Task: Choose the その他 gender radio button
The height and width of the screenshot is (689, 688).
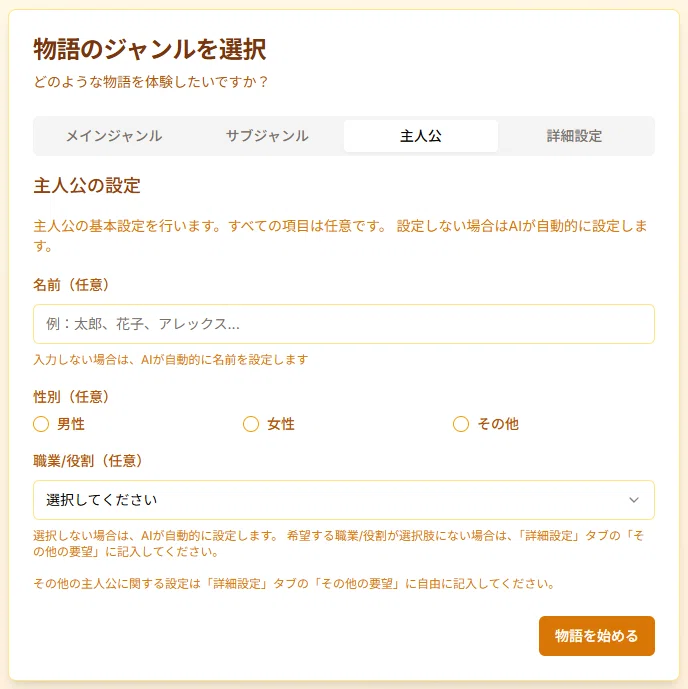Action: tap(461, 424)
